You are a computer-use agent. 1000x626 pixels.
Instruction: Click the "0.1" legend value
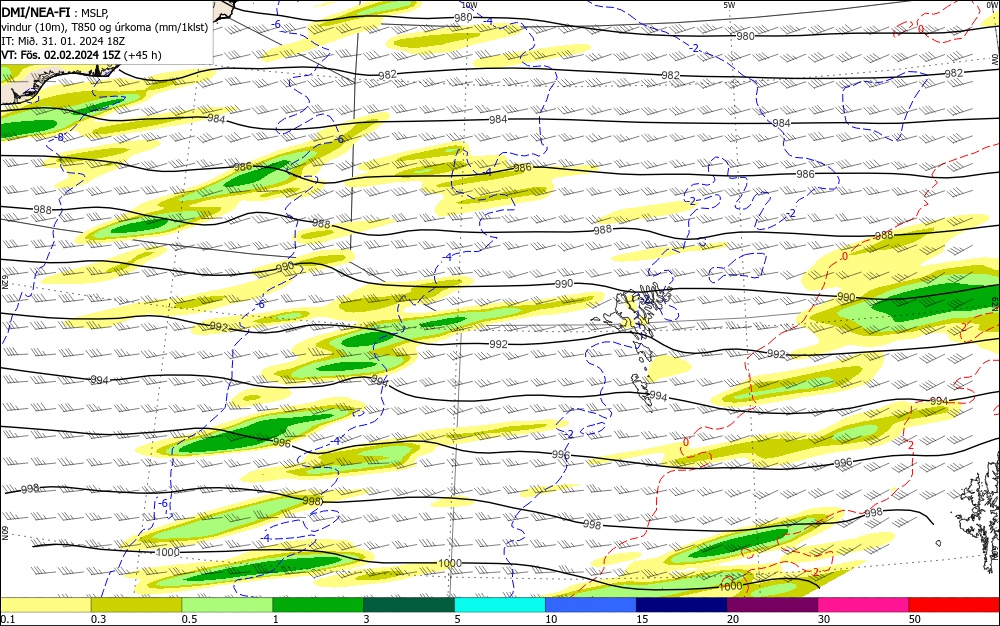[x=7, y=619]
